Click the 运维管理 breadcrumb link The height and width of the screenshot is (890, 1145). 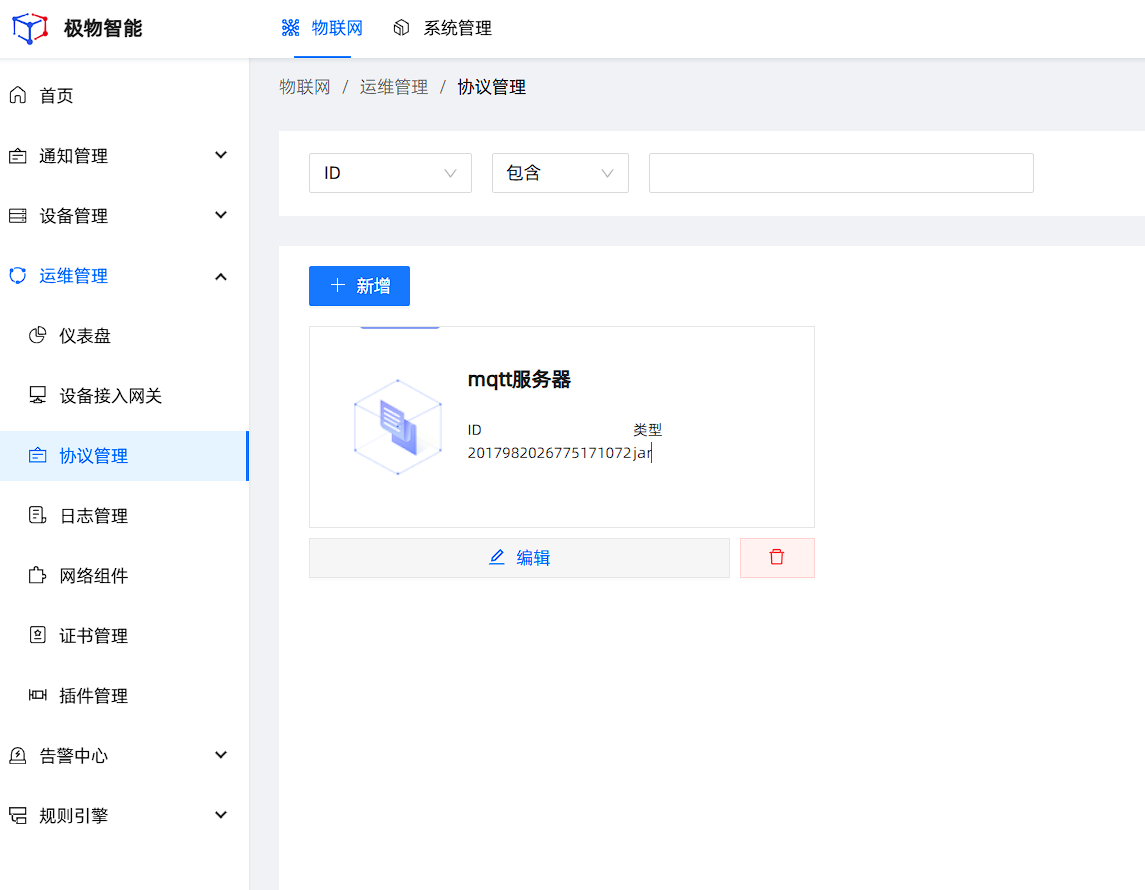tap(394, 87)
